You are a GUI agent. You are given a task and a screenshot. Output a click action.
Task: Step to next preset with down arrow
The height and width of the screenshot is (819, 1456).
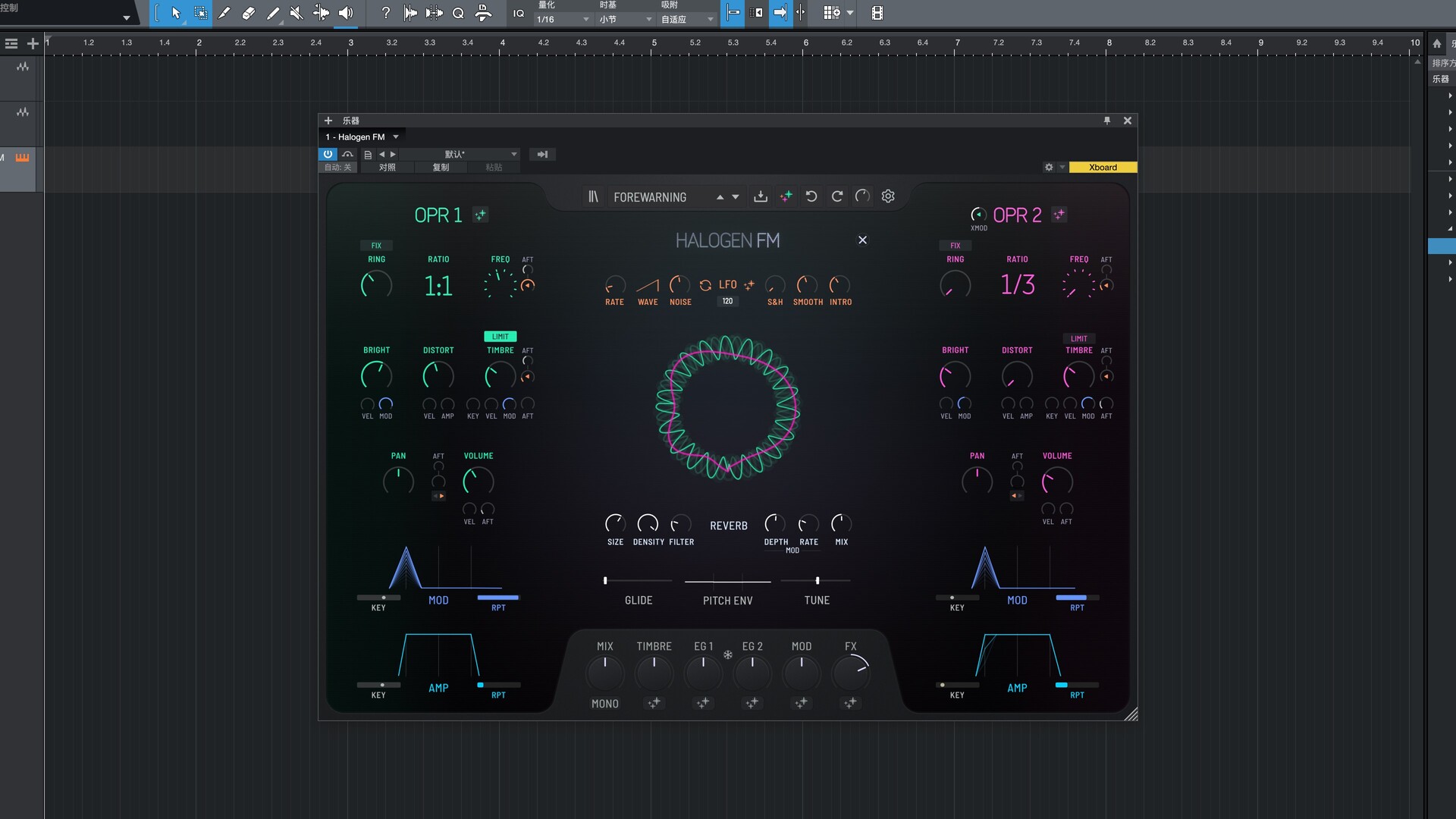coord(736,197)
